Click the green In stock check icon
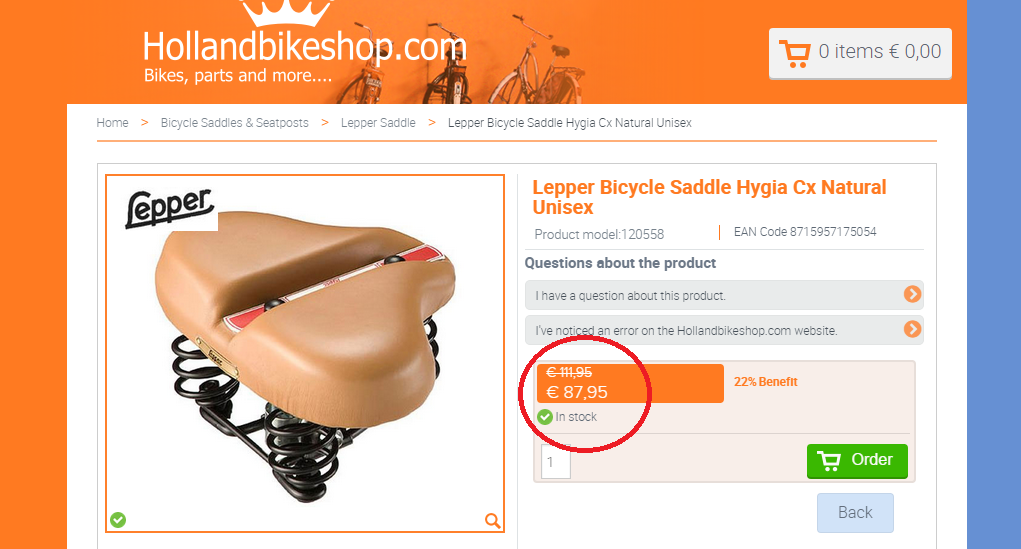The image size is (1021, 549). 545,417
